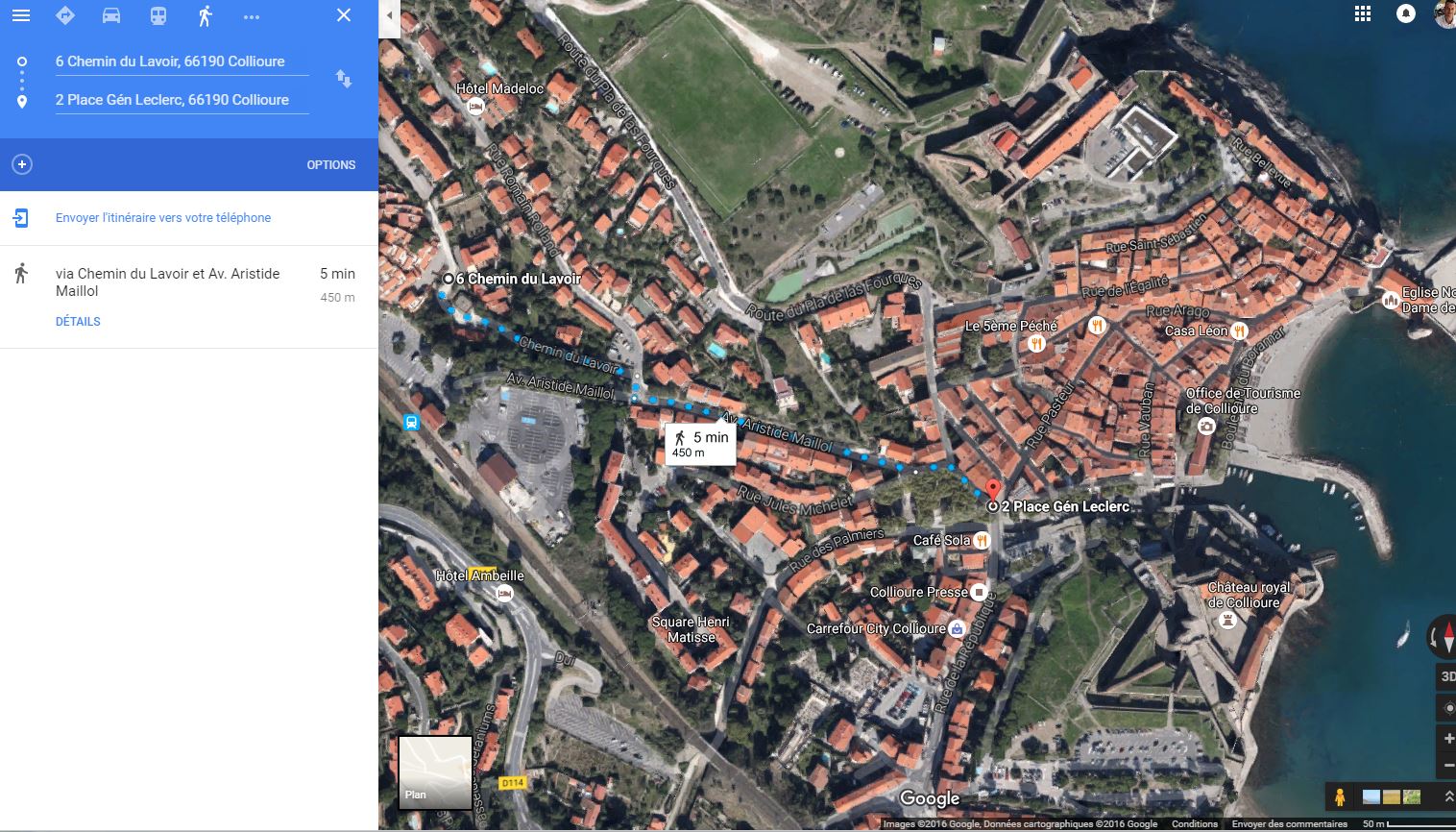Select route via Chemin du Lavoir et Av. Aristide Maillol

click(x=188, y=297)
